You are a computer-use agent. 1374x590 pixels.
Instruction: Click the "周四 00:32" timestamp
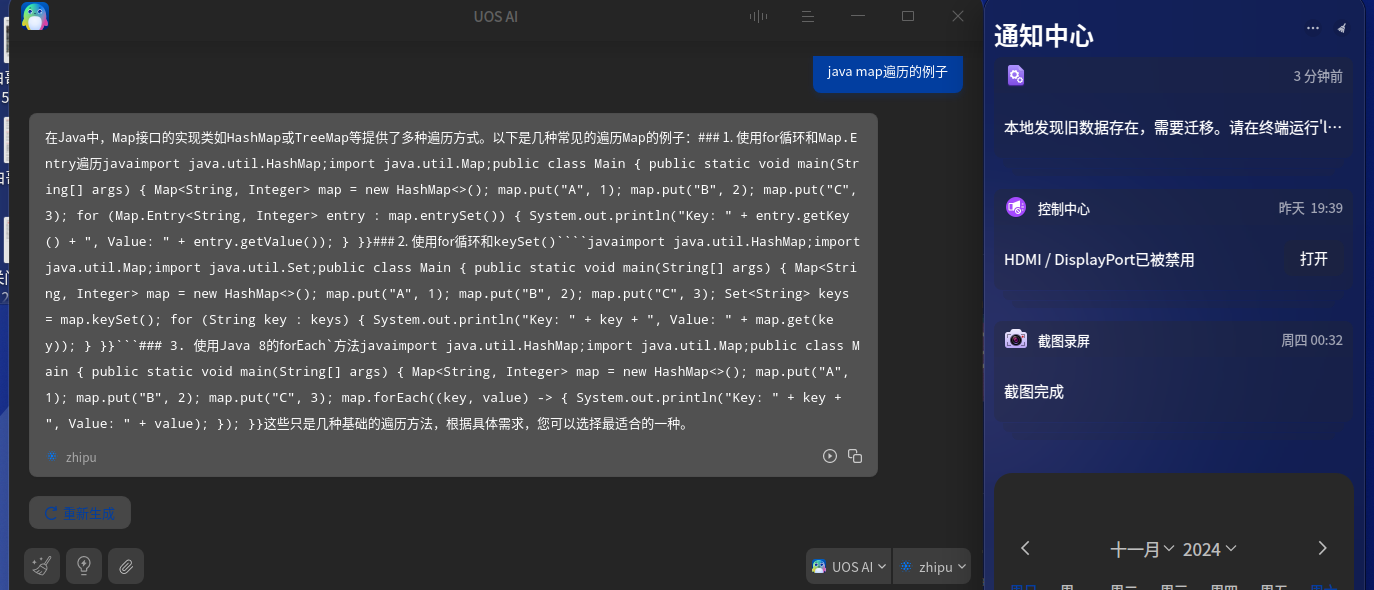coord(1312,340)
